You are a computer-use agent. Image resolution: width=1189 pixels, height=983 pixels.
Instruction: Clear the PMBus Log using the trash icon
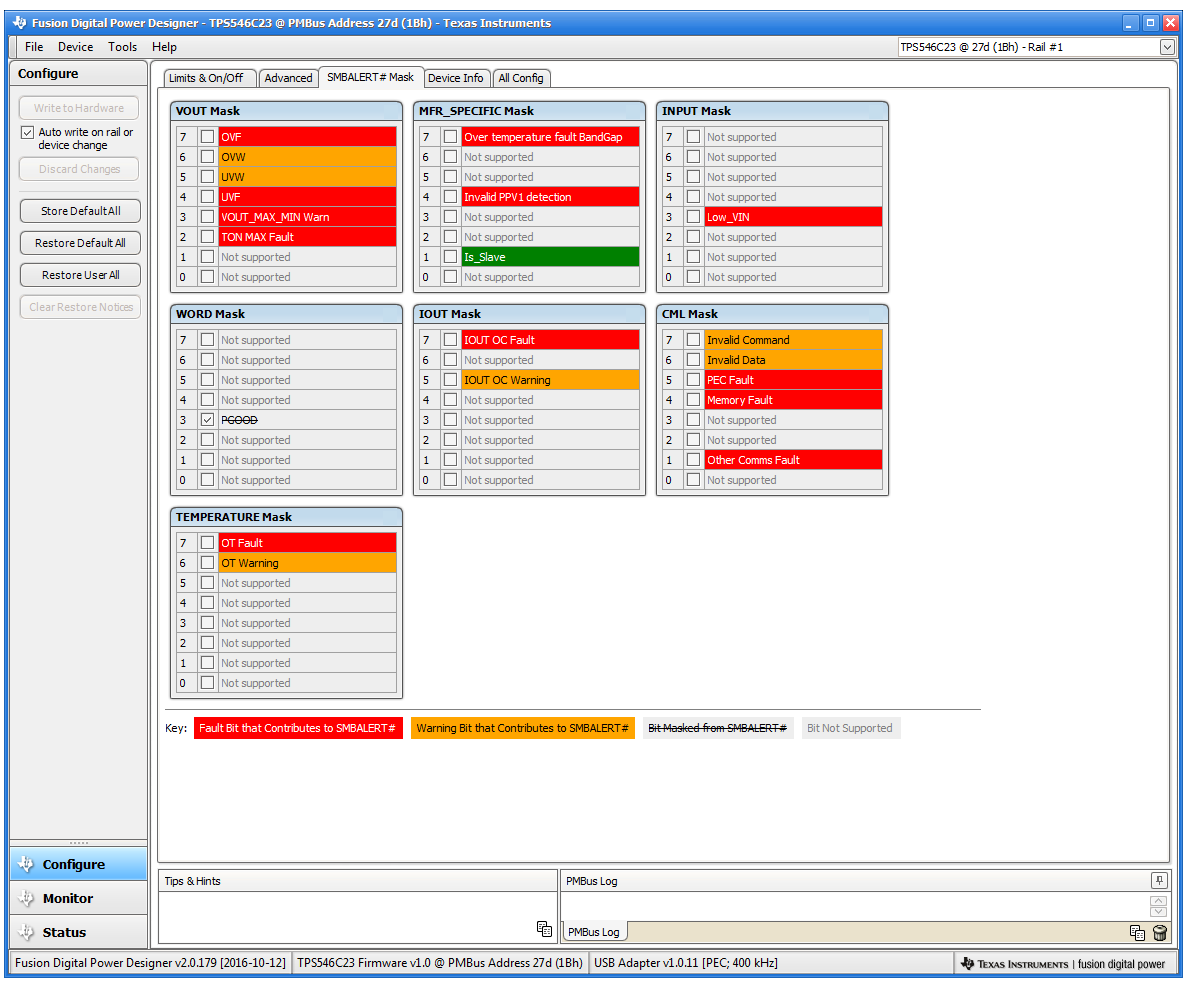tap(1159, 932)
